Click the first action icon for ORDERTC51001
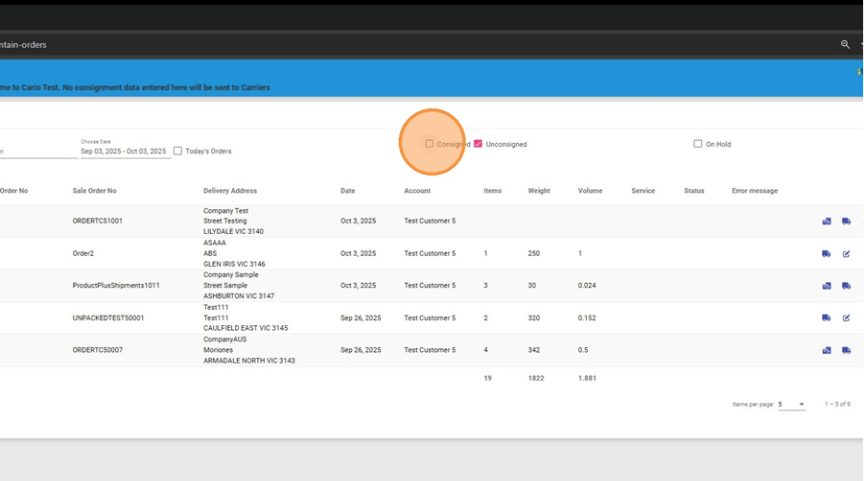864x481 pixels. [x=827, y=221]
